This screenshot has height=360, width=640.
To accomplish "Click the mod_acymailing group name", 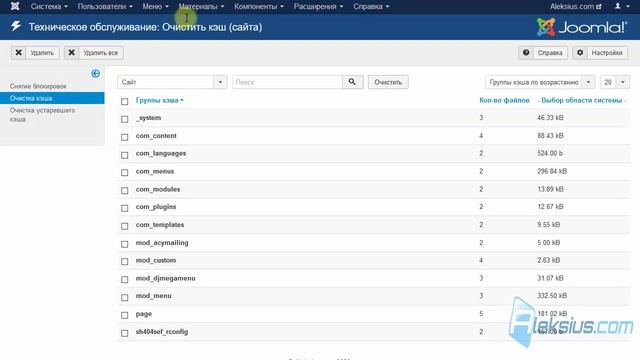I will pyautogui.click(x=162, y=242).
